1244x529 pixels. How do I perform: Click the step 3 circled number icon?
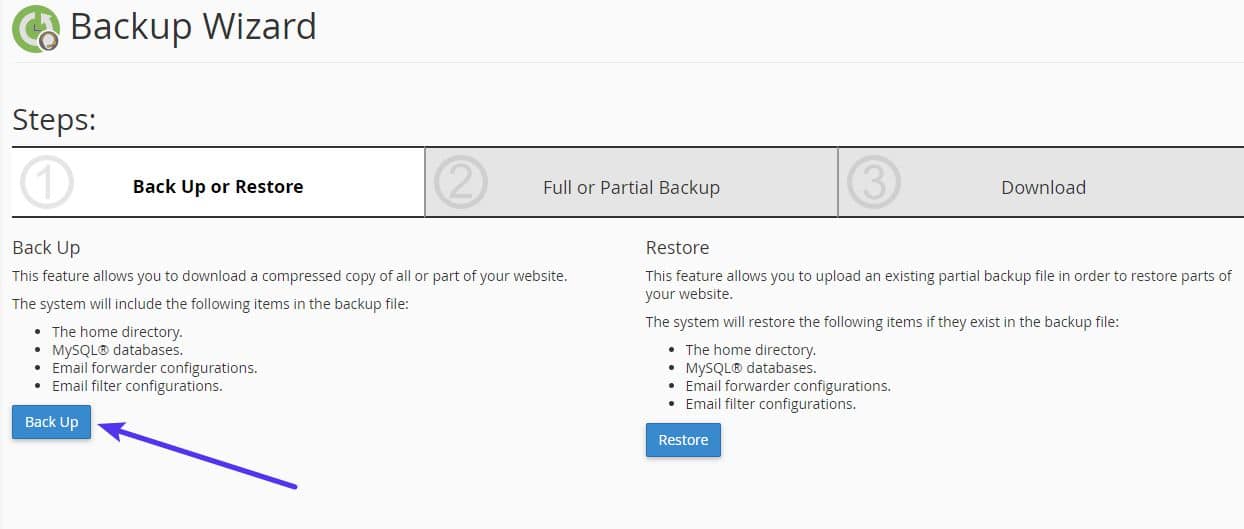[873, 185]
